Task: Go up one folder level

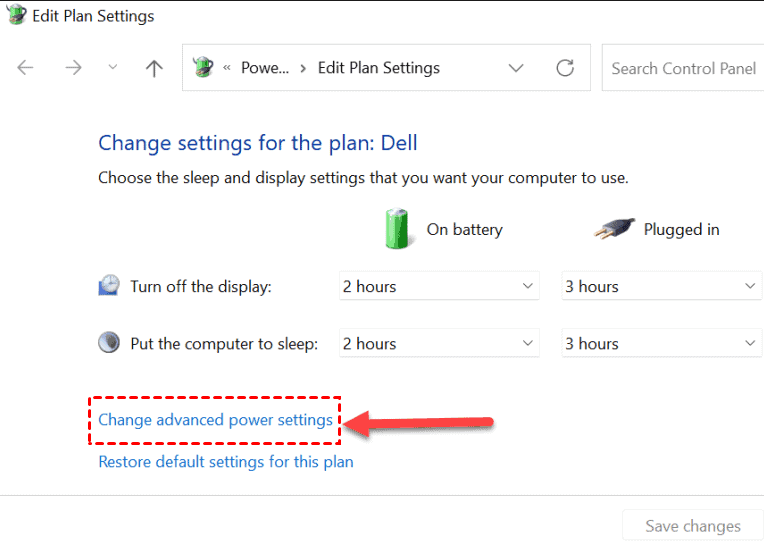Action: coord(153,68)
